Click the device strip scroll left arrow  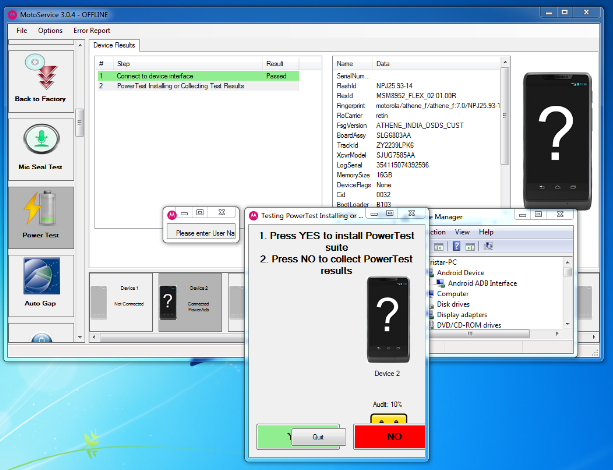(94, 337)
